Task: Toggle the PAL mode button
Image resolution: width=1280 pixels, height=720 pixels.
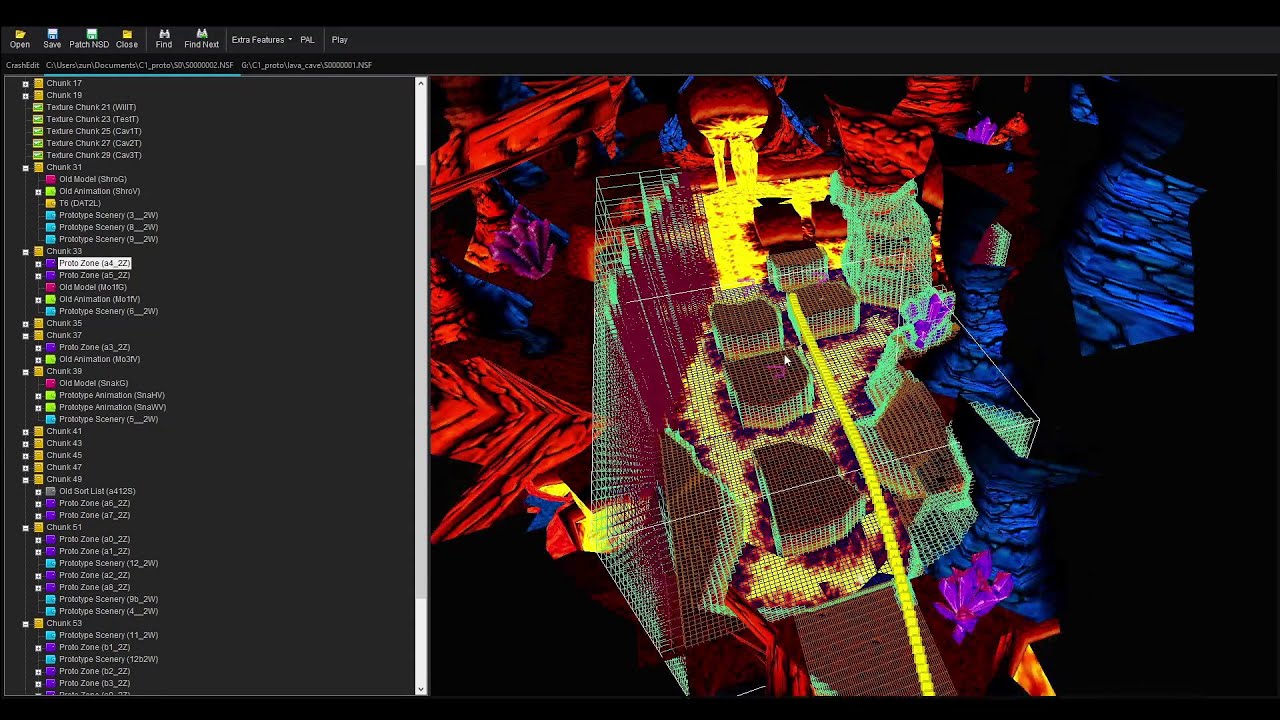Action: point(307,40)
